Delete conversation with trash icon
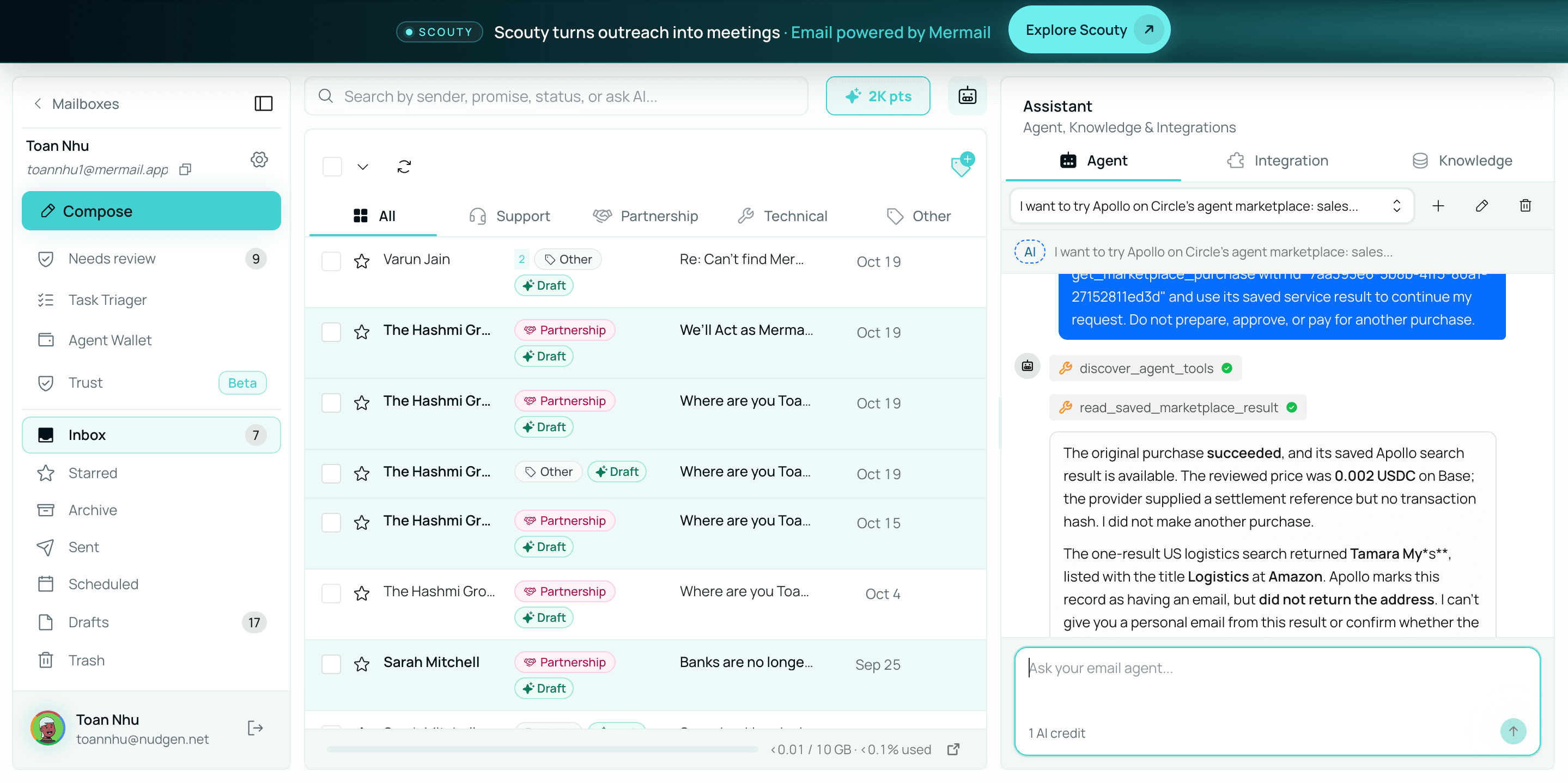This screenshot has width=1568, height=783. coord(1525,206)
